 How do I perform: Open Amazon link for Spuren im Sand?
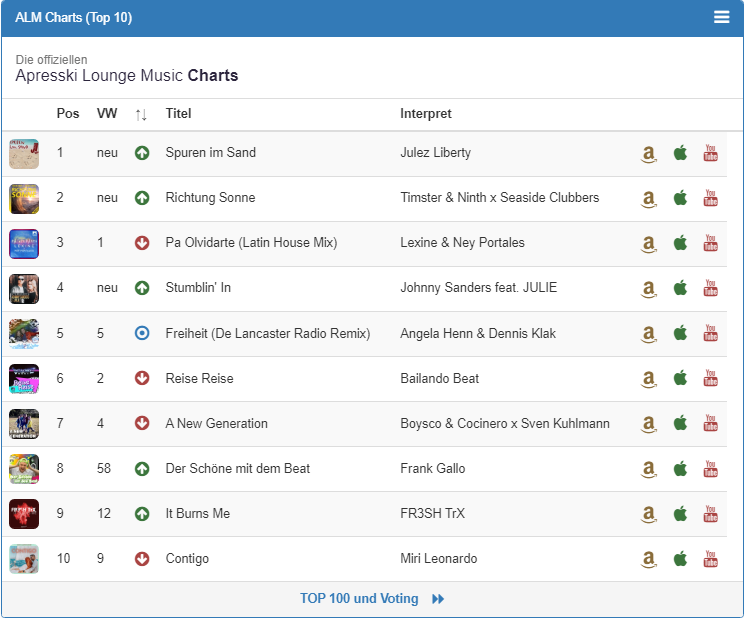648,153
